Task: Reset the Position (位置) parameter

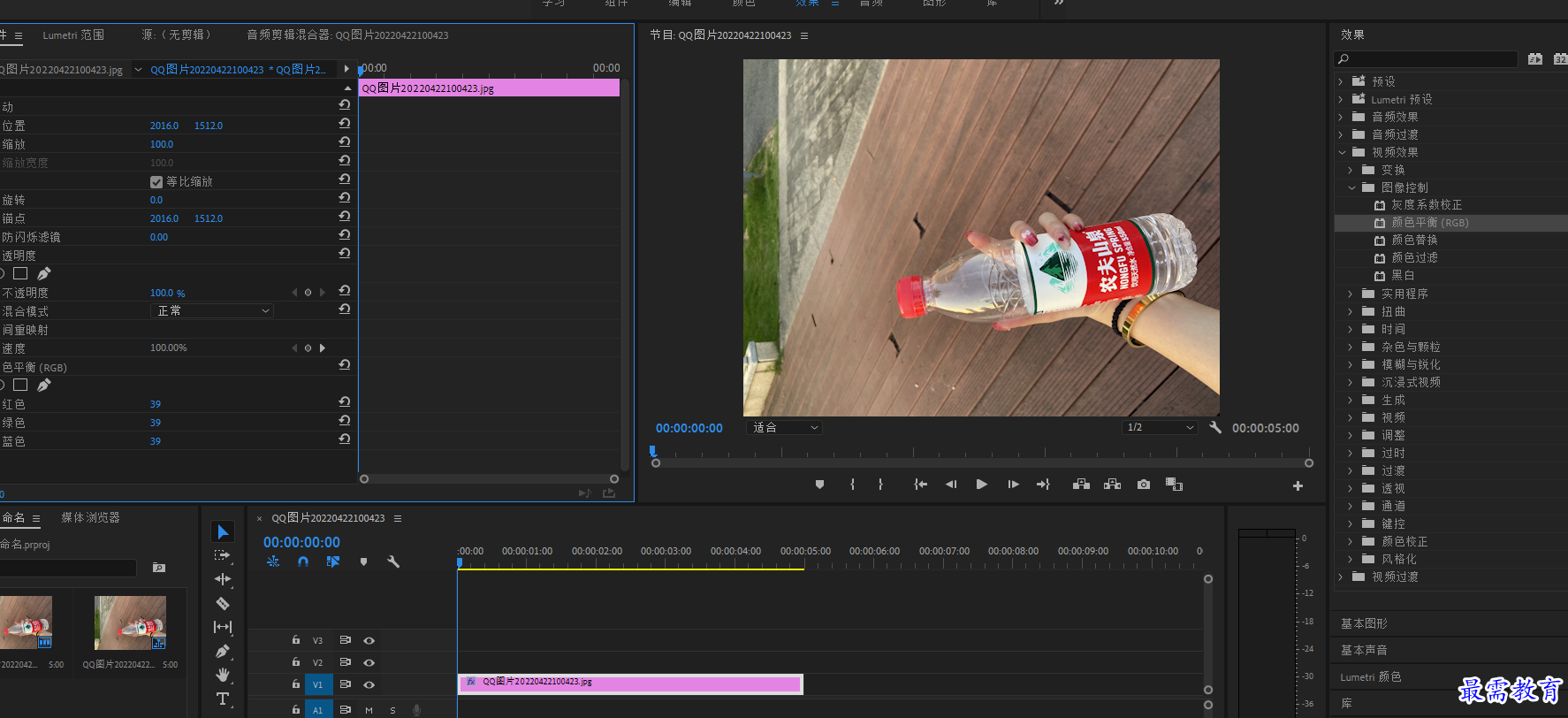Action: point(345,123)
